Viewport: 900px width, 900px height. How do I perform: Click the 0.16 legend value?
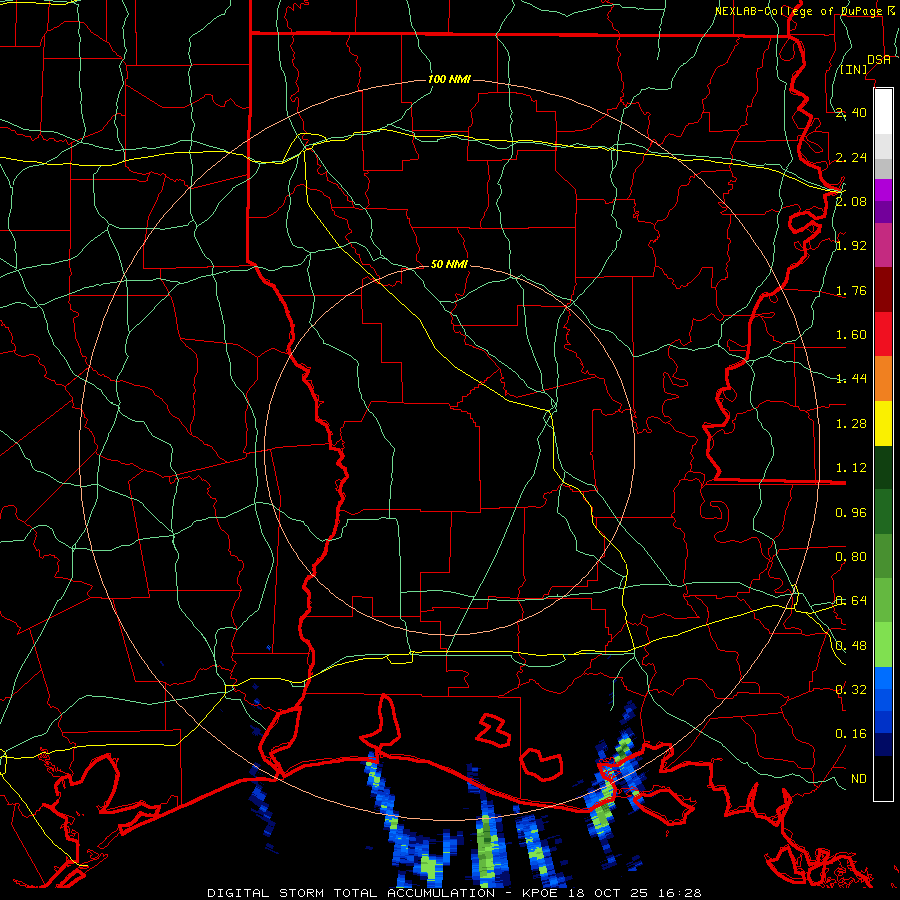click(x=851, y=734)
